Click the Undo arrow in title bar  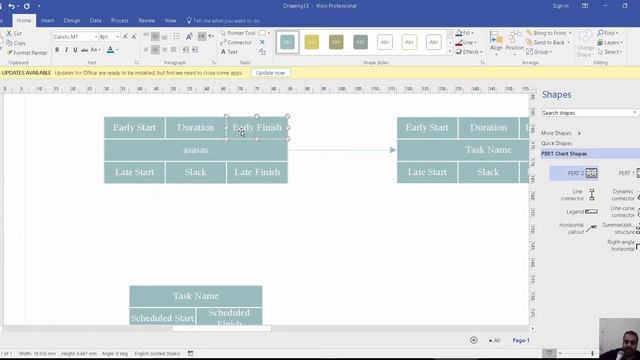(x=11, y=6)
